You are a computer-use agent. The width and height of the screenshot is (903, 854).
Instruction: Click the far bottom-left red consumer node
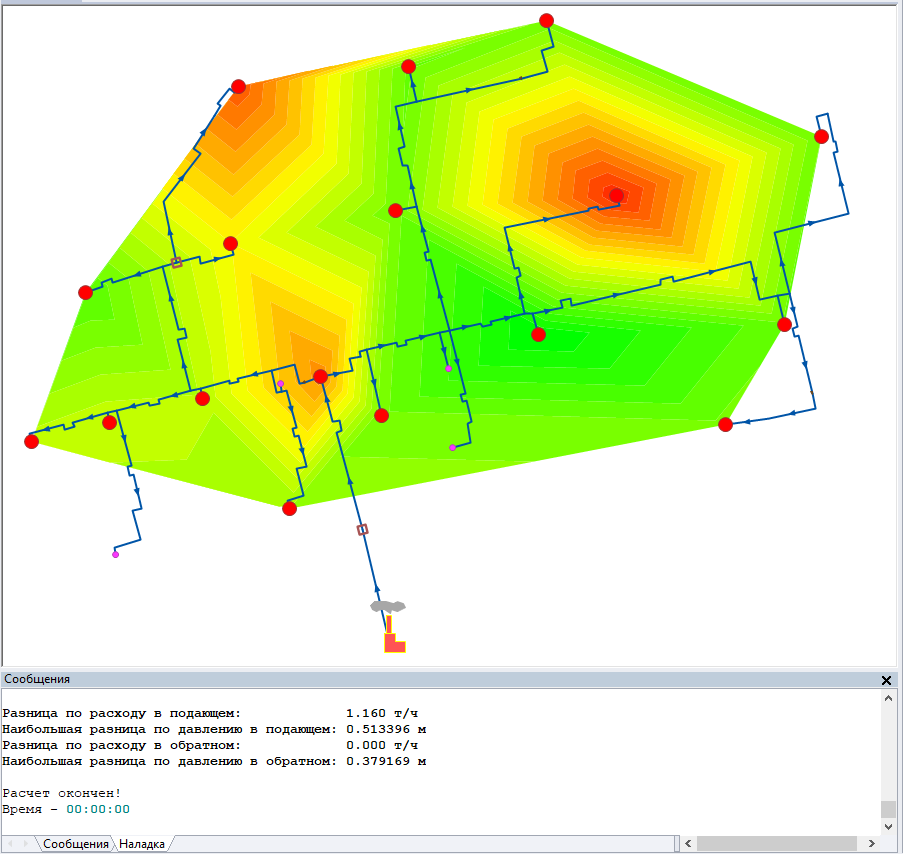31,441
